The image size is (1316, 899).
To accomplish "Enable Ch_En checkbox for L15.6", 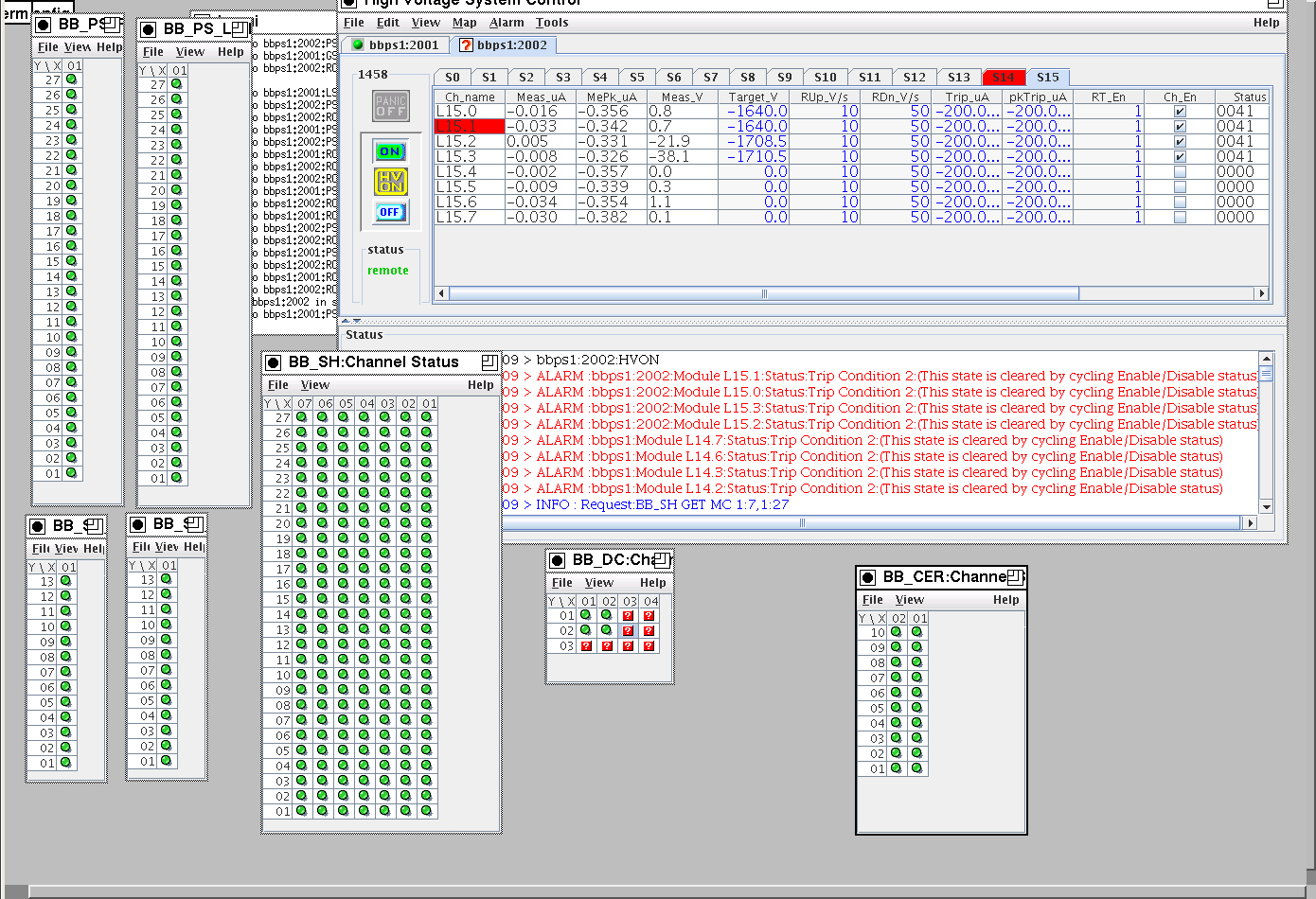I will pos(1180,203).
